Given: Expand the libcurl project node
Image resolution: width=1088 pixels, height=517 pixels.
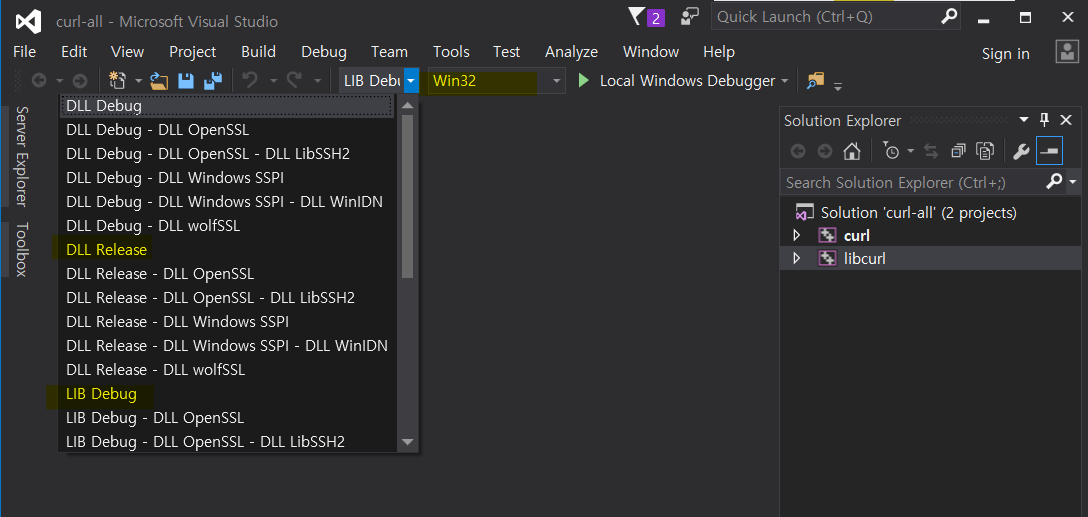Looking at the screenshot, I should click(x=797, y=259).
